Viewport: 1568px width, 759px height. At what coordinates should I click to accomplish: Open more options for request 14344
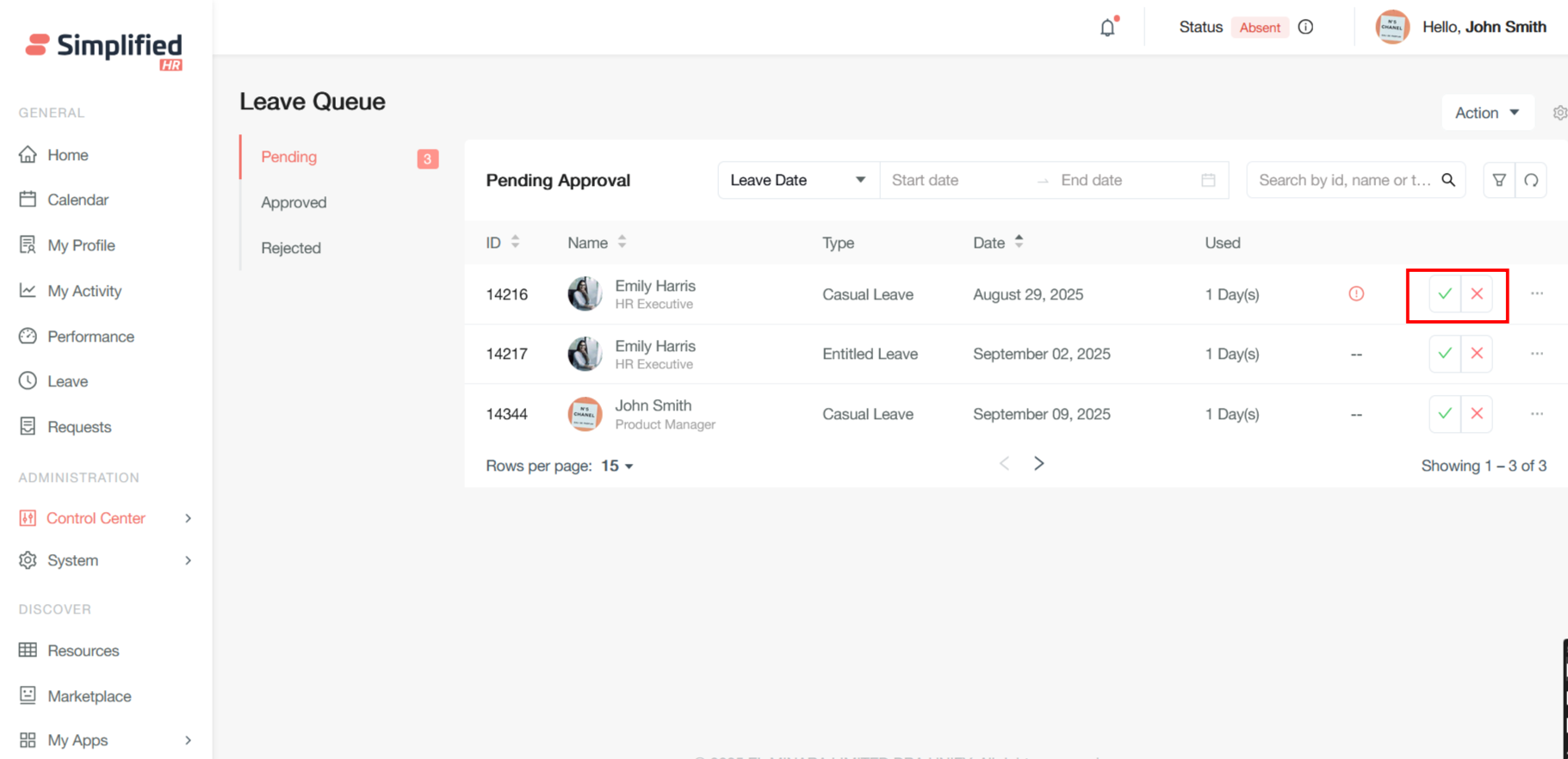click(1537, 414)
